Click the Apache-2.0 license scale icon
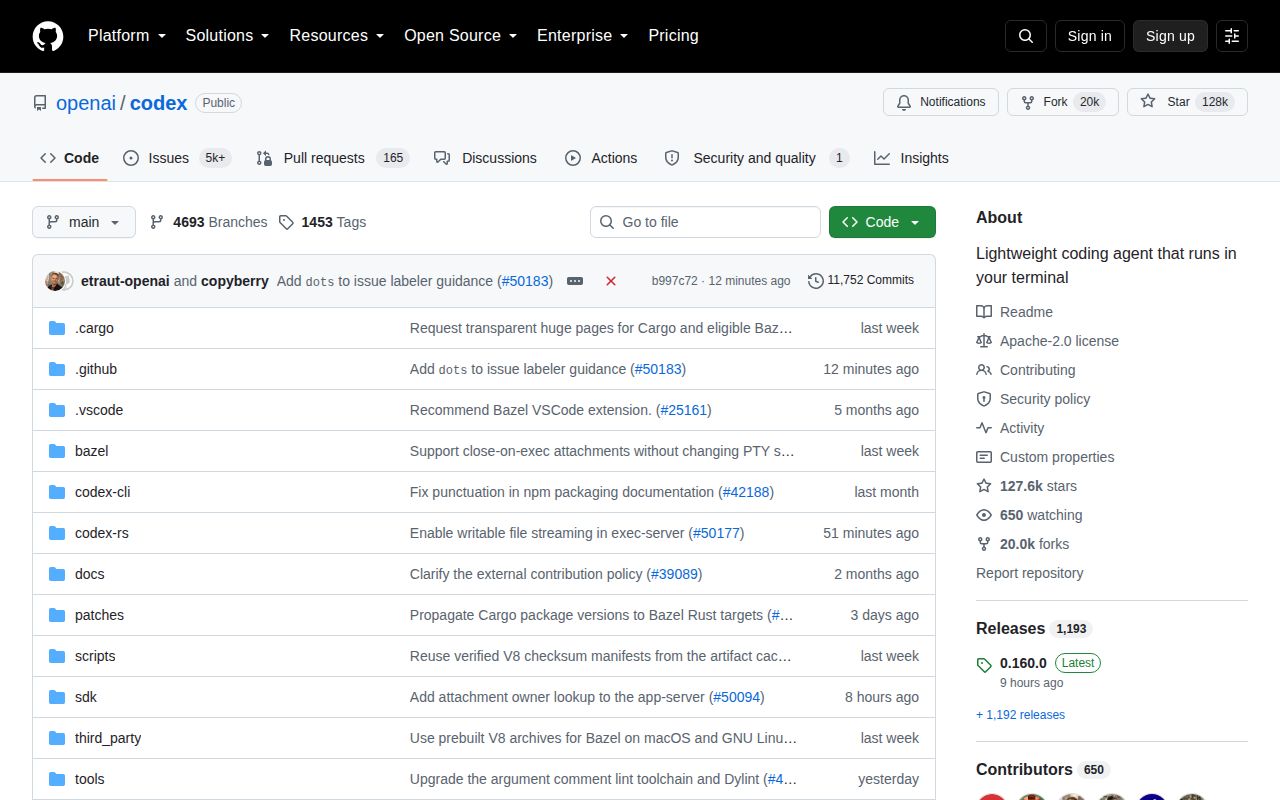 pos(984,341)
